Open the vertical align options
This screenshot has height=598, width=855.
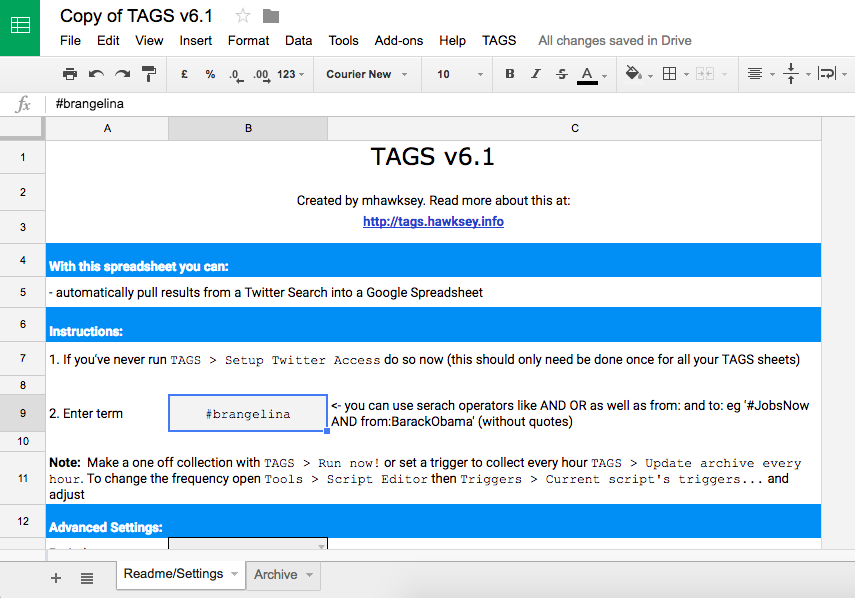(791, 74)
